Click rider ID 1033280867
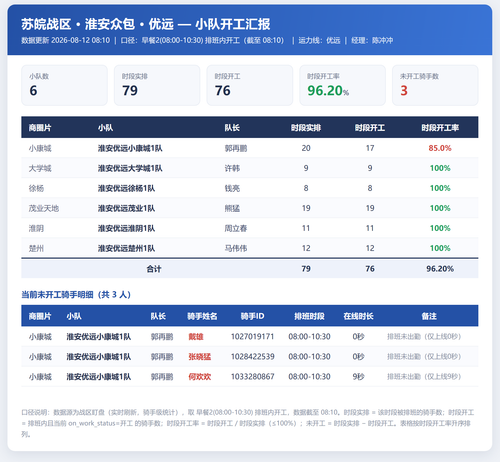 point(253,377)
